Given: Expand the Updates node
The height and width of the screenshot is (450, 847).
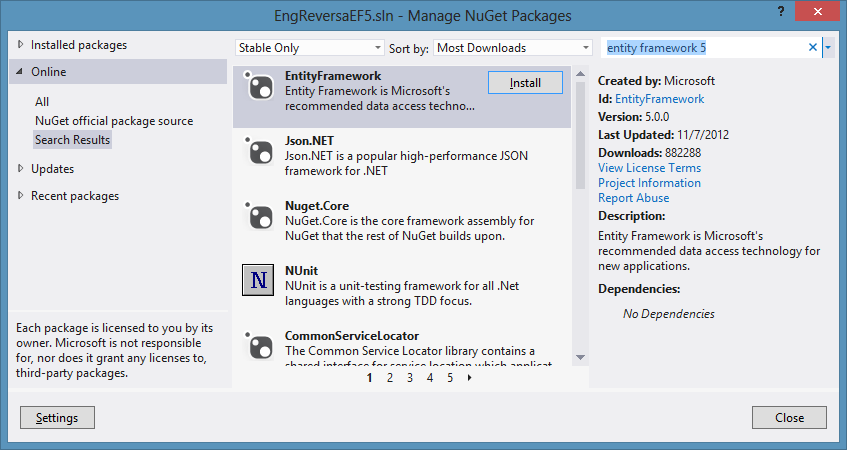Looking at the screenshot, I should click(21, 169).
